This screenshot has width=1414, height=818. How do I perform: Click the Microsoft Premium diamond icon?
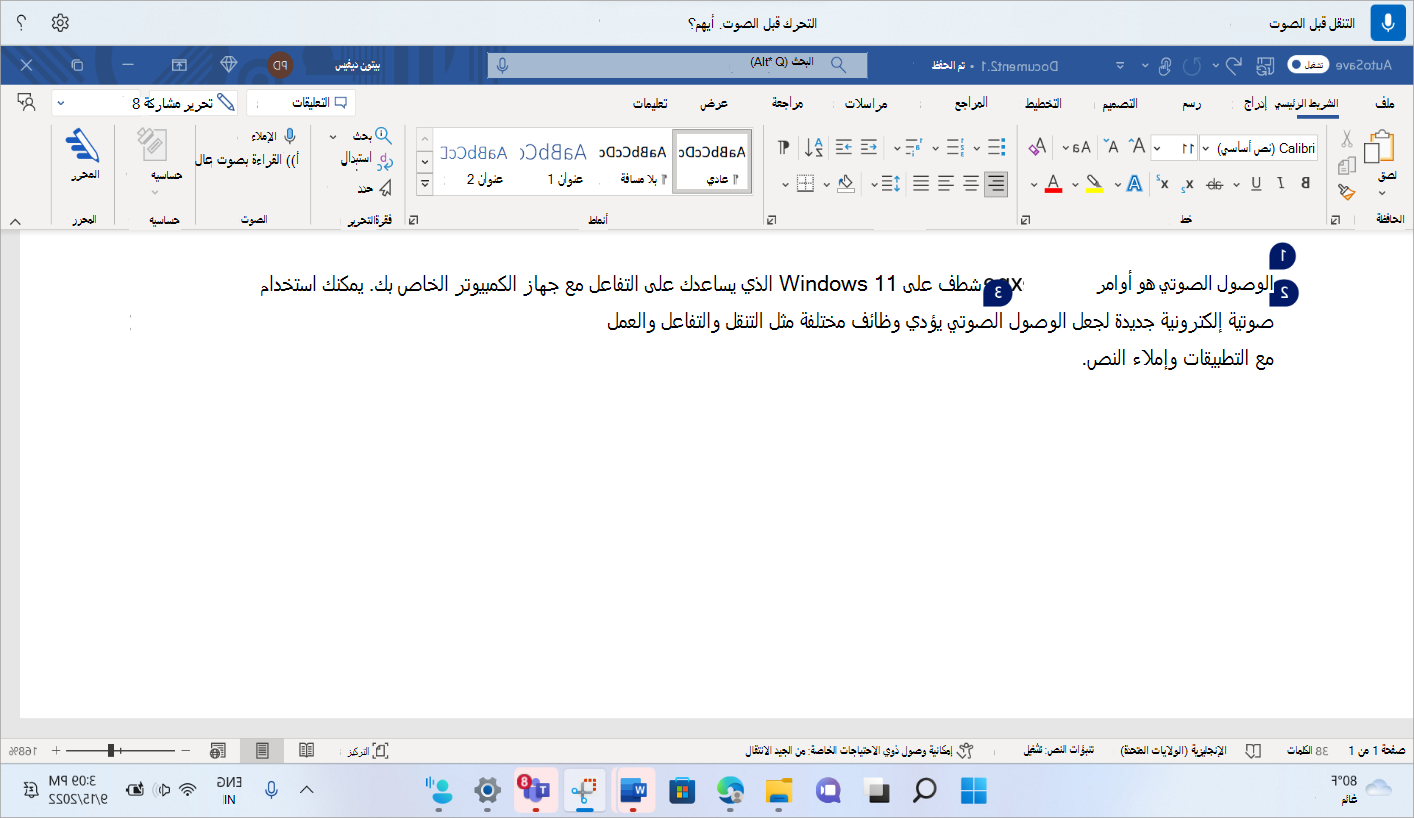[230, 64]
